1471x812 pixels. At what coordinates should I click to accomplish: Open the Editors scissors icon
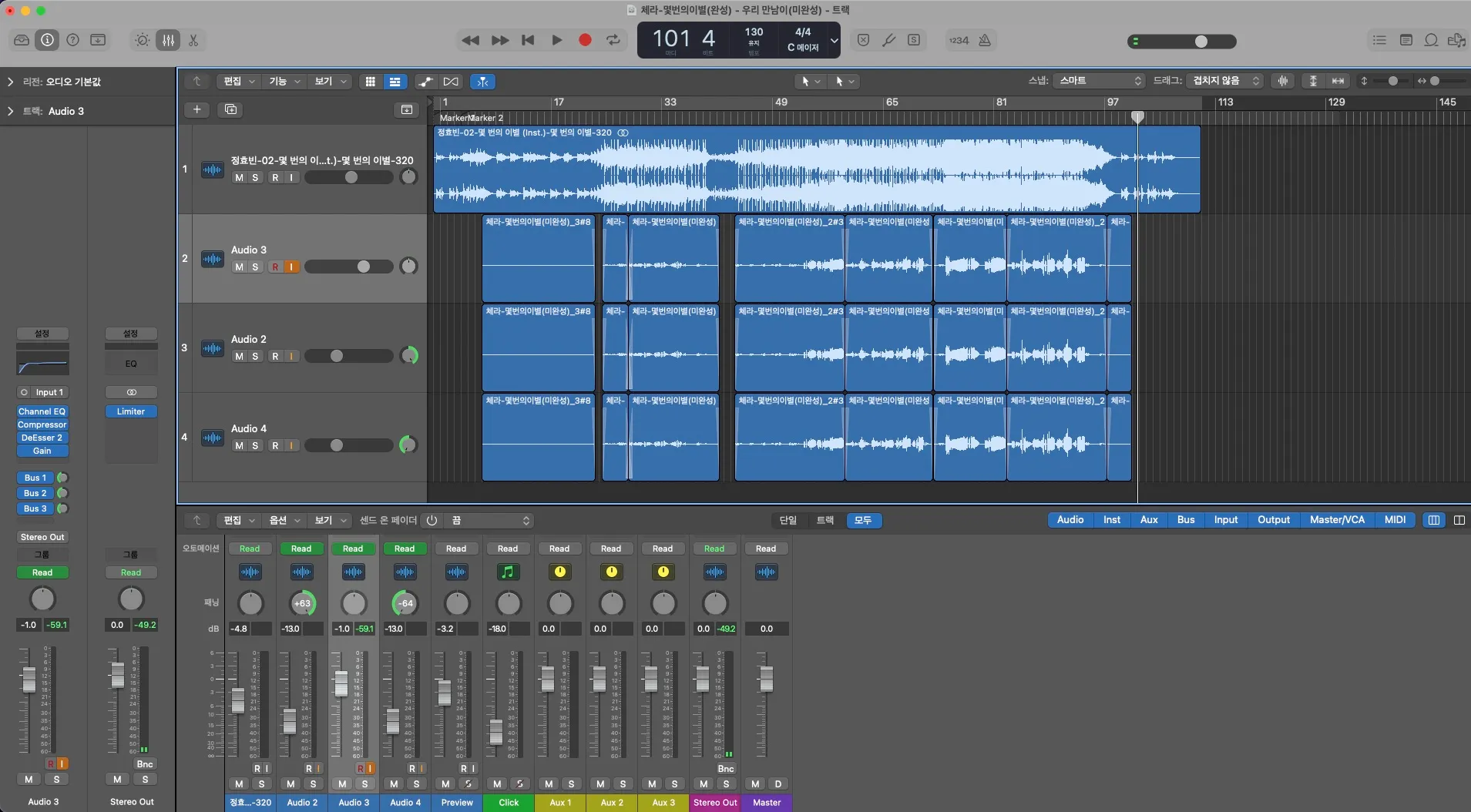[x=193, y=40]
